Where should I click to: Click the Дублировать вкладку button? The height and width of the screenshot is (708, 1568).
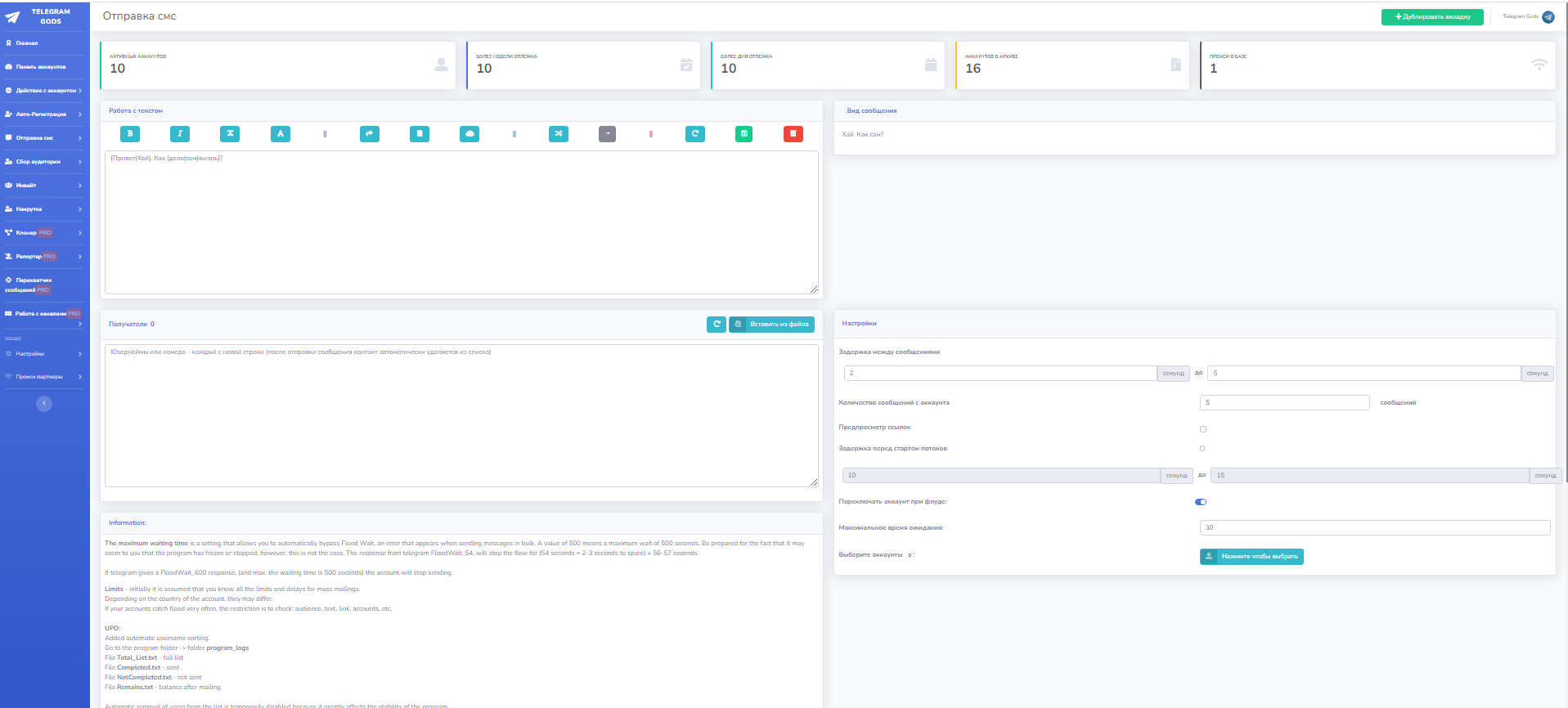pyautogui.click(x=1432, y=17)
